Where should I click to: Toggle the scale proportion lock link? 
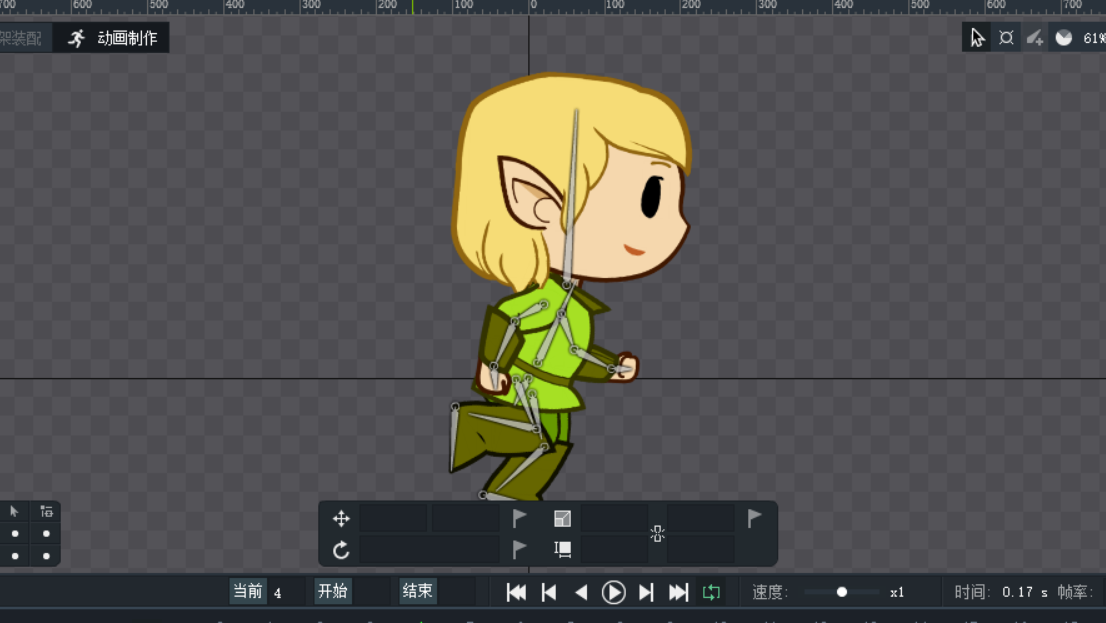click(x=657, y=534)
